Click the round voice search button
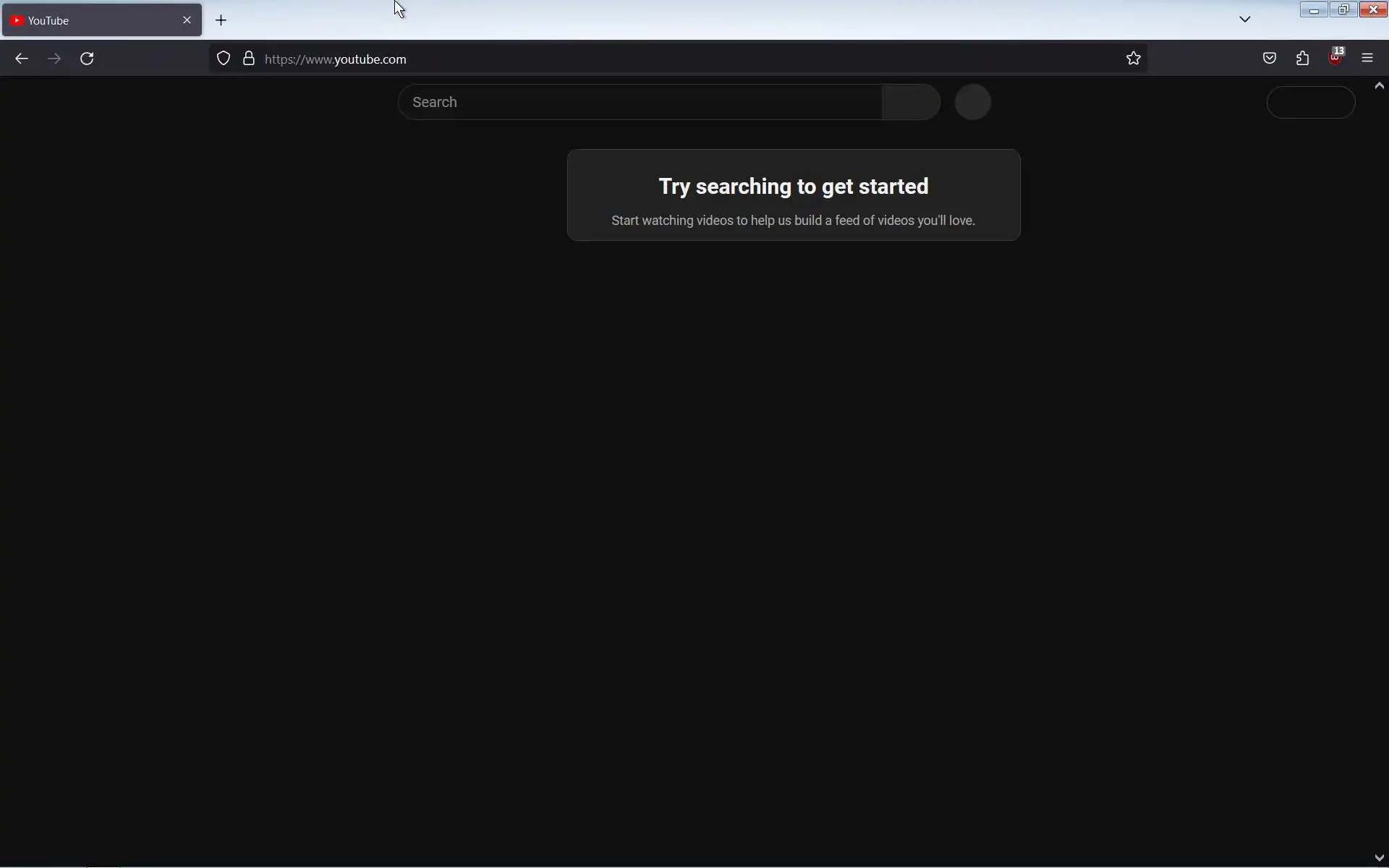This screenshot has height=868, width=1389. [973, 102]
